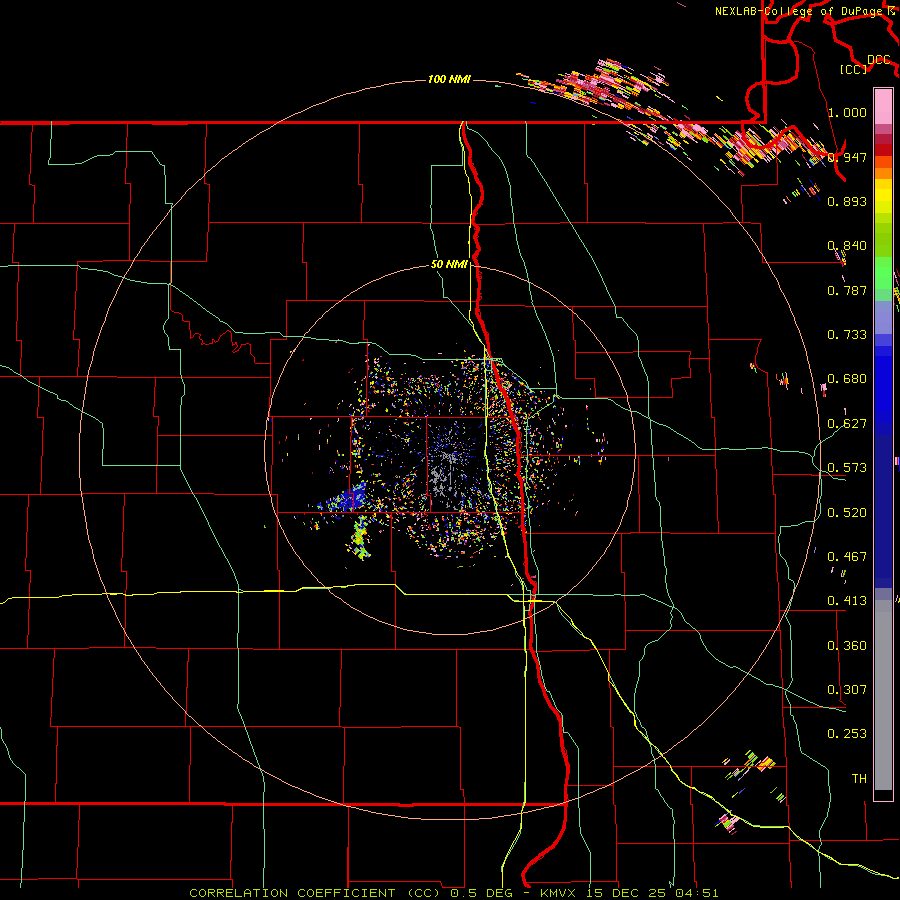This screenshot has height=900, width=900.
Task: Click the 0.253 scale value
Action: tap(847, 734)
